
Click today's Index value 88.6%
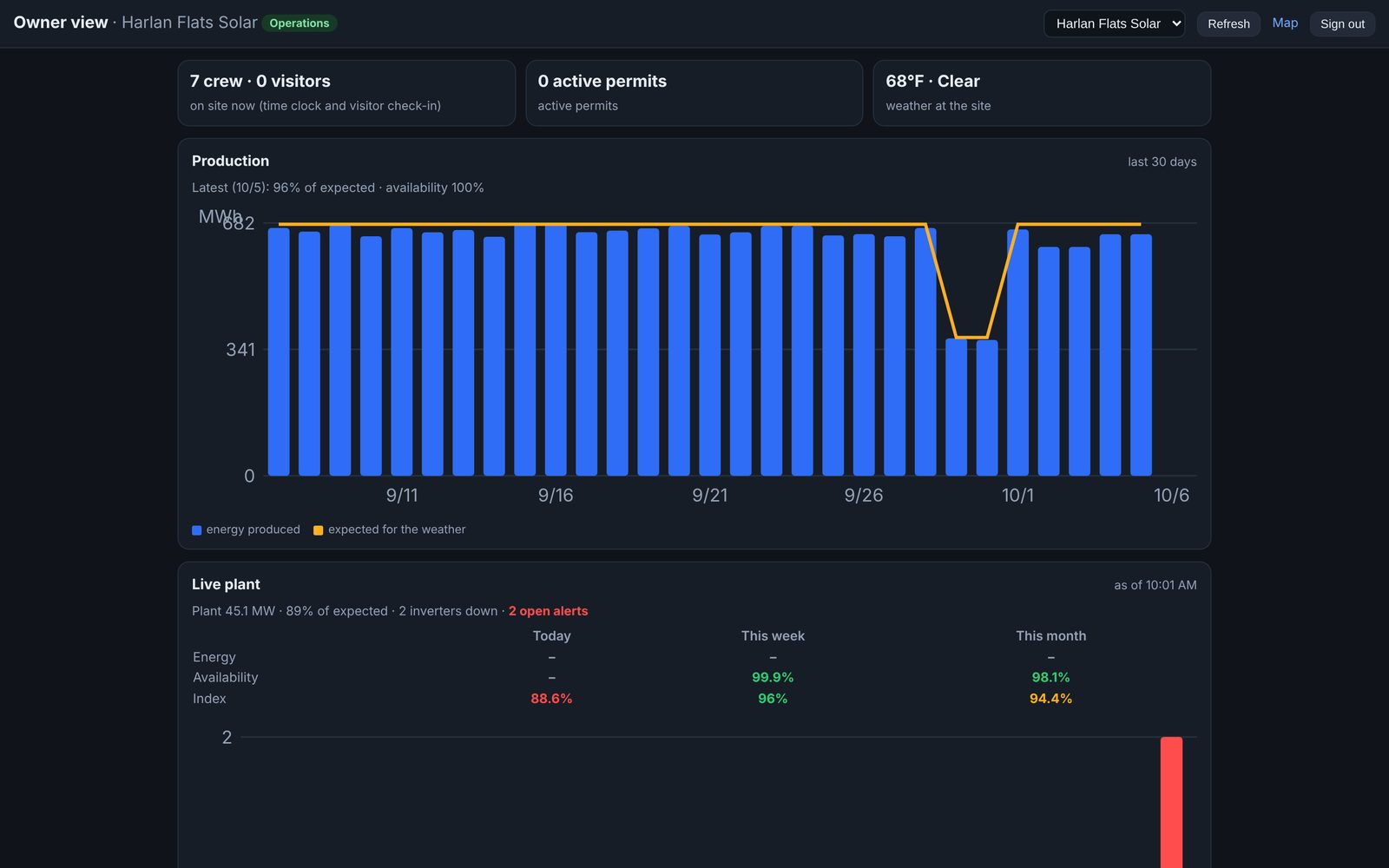pos(551,699)
